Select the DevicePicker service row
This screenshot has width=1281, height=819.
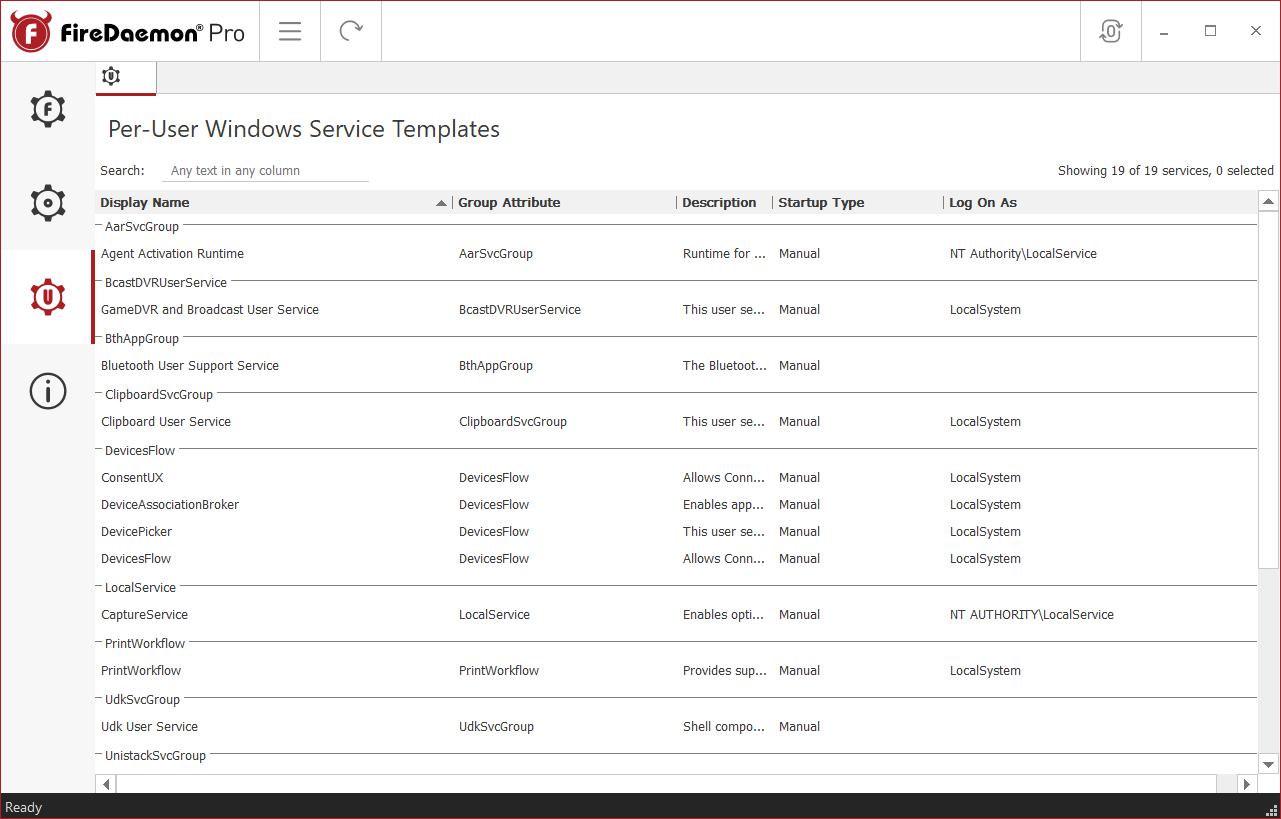tap(676, 532)
